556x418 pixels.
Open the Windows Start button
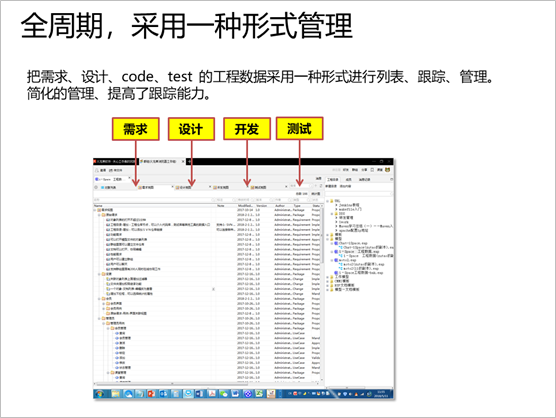click(x=99, y=394)
